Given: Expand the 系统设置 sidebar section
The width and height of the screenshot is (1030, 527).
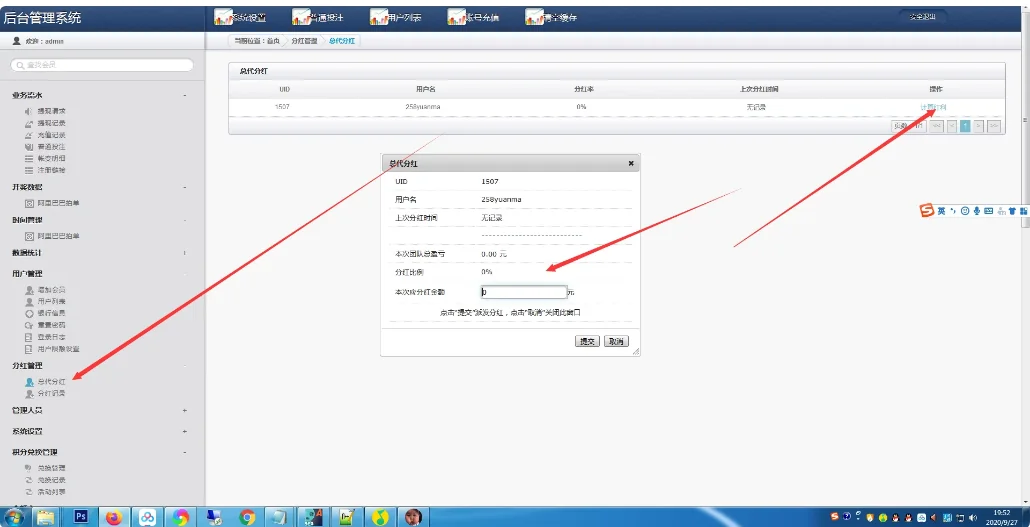Looking at the screenshot, I should tap(184, 432).
